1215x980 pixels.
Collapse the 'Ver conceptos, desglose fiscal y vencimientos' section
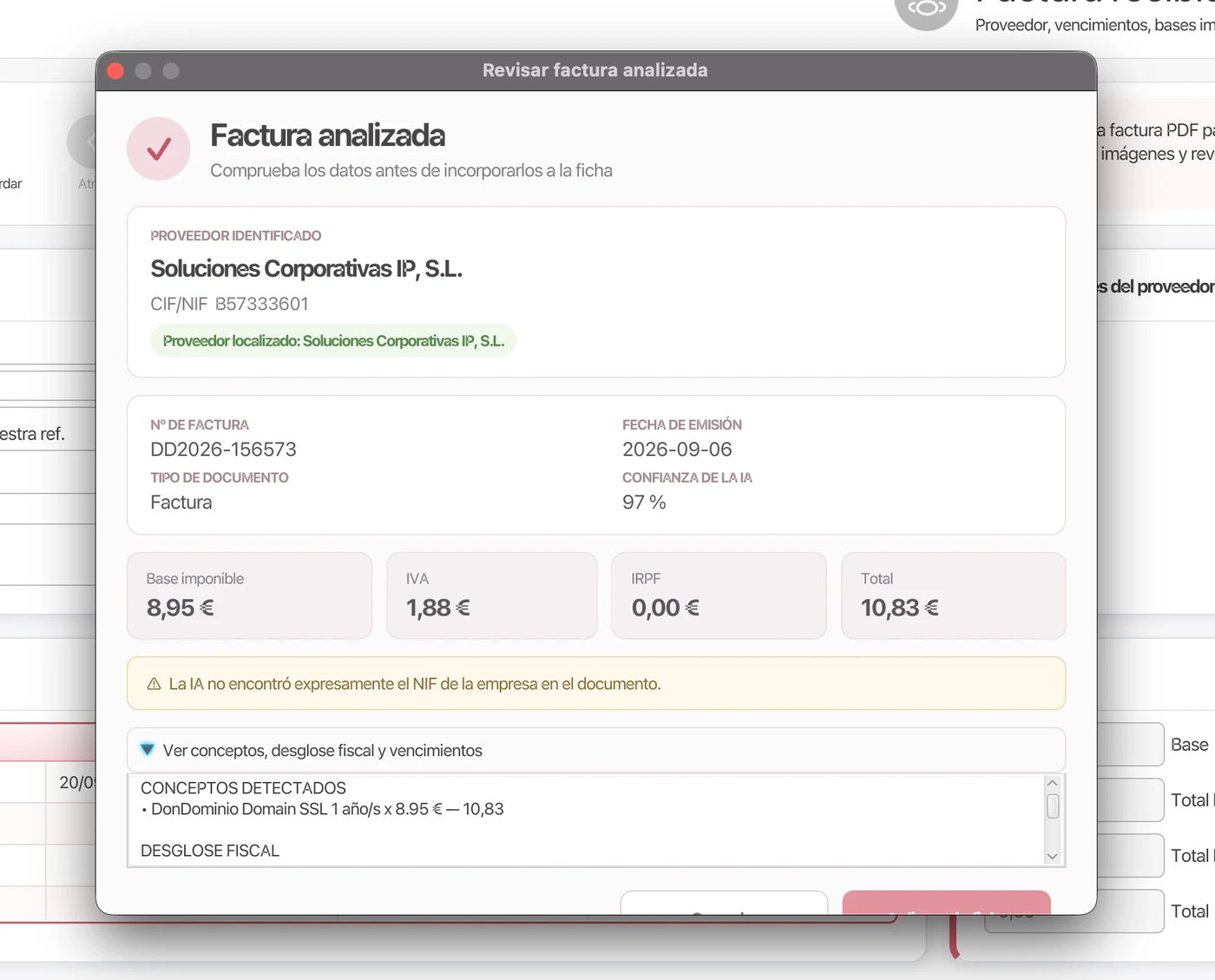pyautogui.click(x=148, y=749)
